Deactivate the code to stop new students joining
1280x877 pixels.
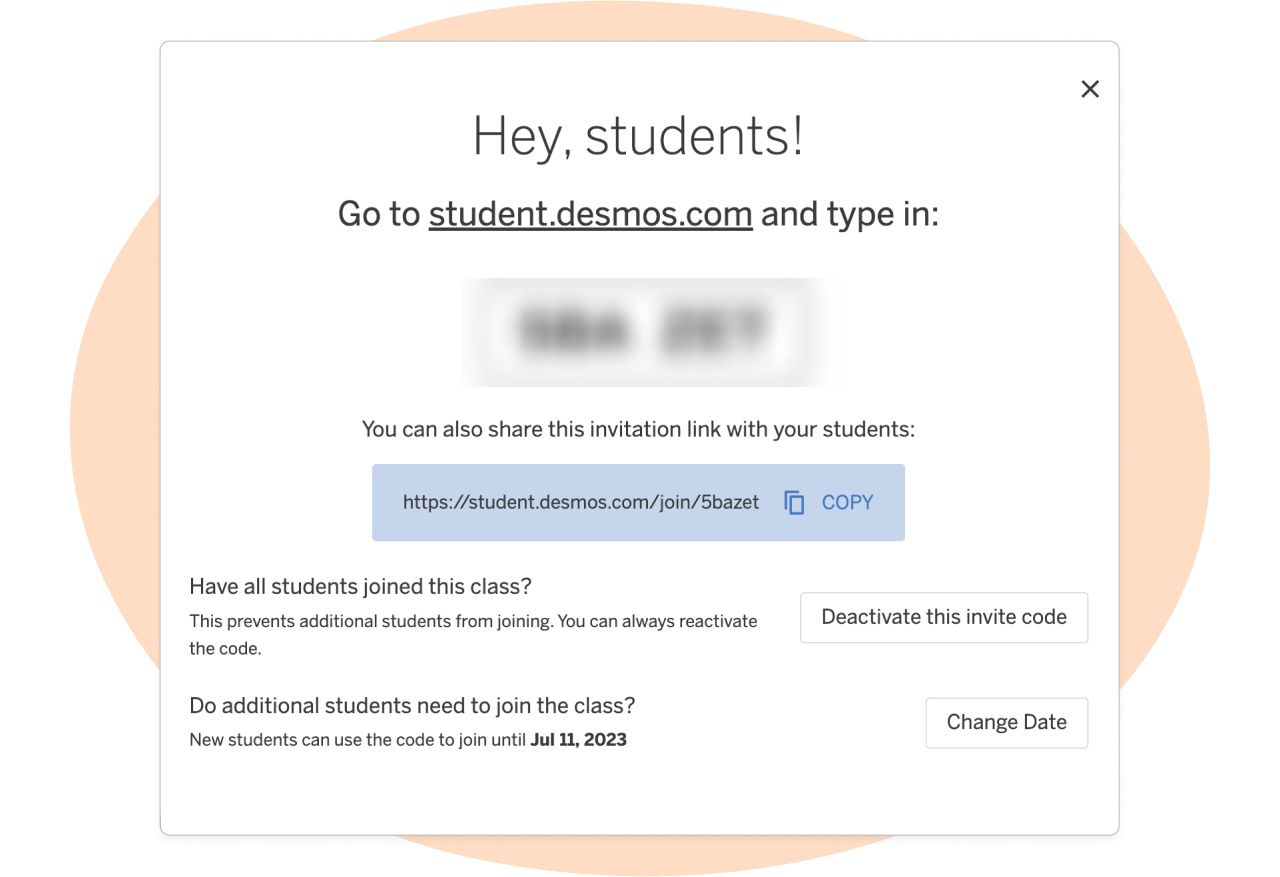pyautogui.click(x=943, y=617)
